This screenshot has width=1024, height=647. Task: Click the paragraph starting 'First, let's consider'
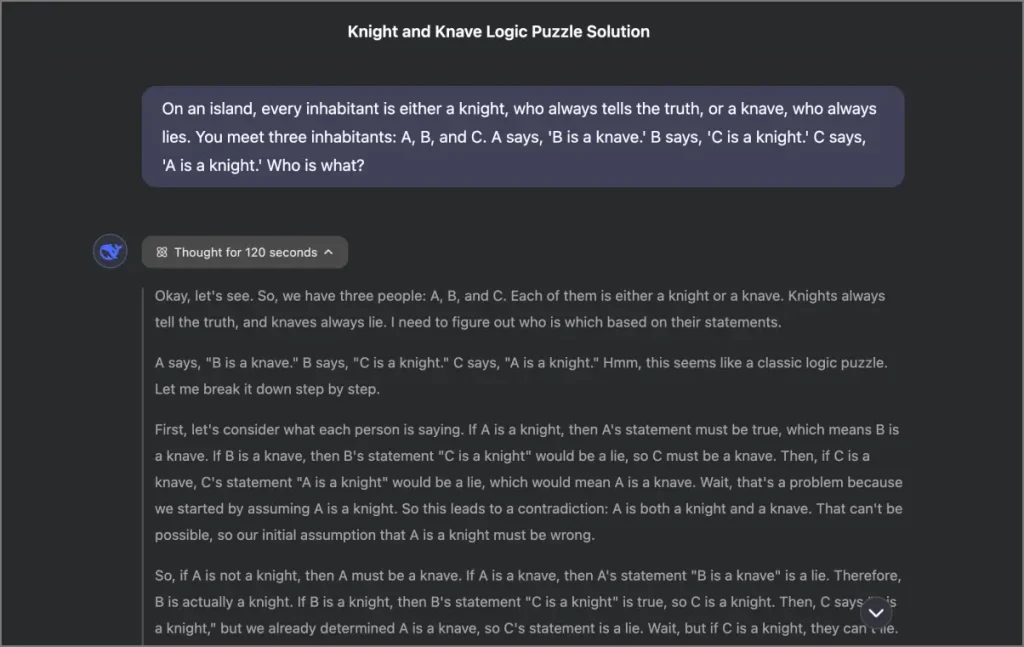(x=528, y=482)
